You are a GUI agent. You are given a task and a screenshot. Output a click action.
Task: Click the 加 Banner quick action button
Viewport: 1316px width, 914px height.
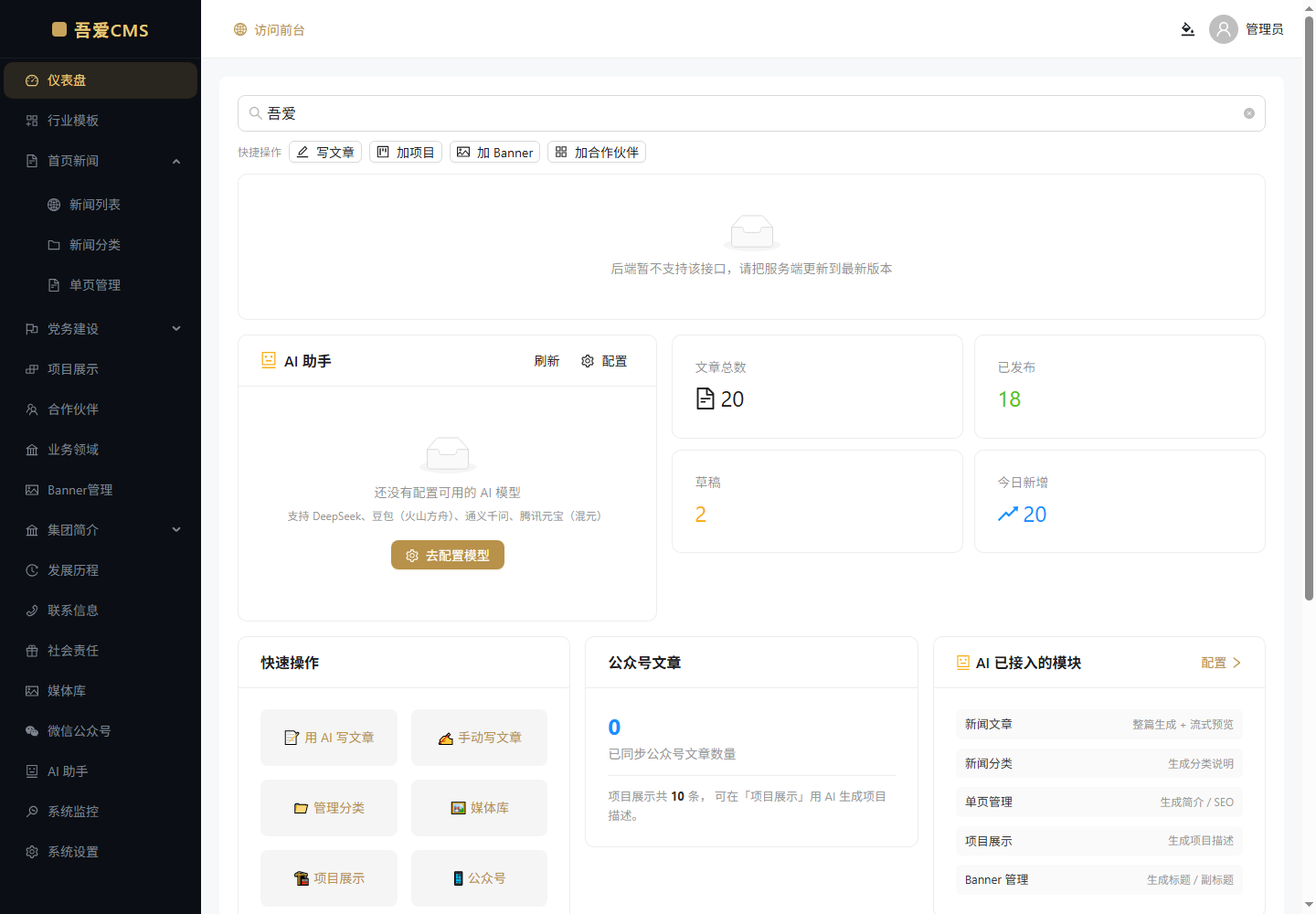coord(494,152)
